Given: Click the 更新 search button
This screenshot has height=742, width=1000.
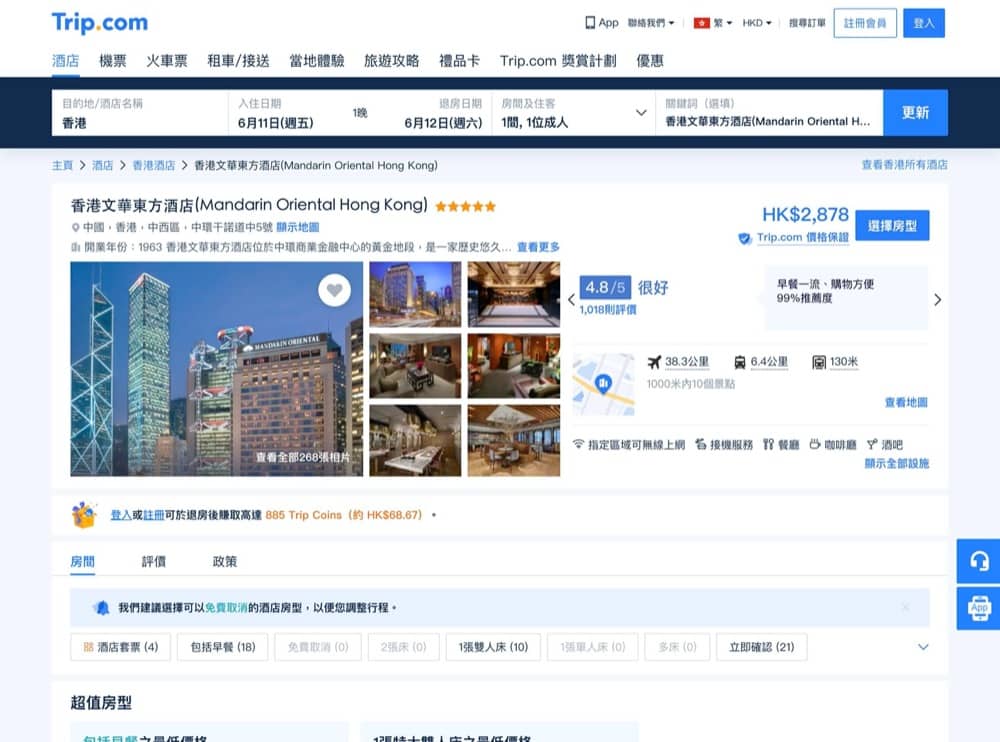Looking at the screenshot, I should (x=915, y=113).
